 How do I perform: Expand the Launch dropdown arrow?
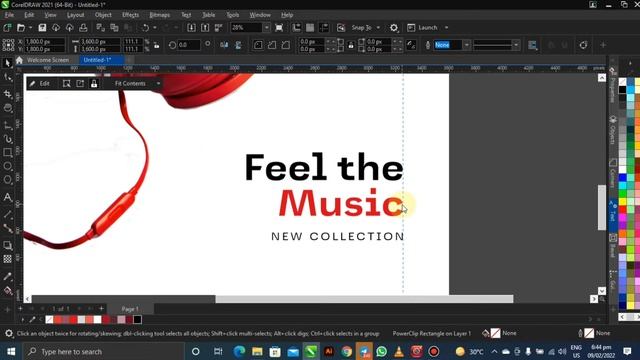tap(447, 28)
